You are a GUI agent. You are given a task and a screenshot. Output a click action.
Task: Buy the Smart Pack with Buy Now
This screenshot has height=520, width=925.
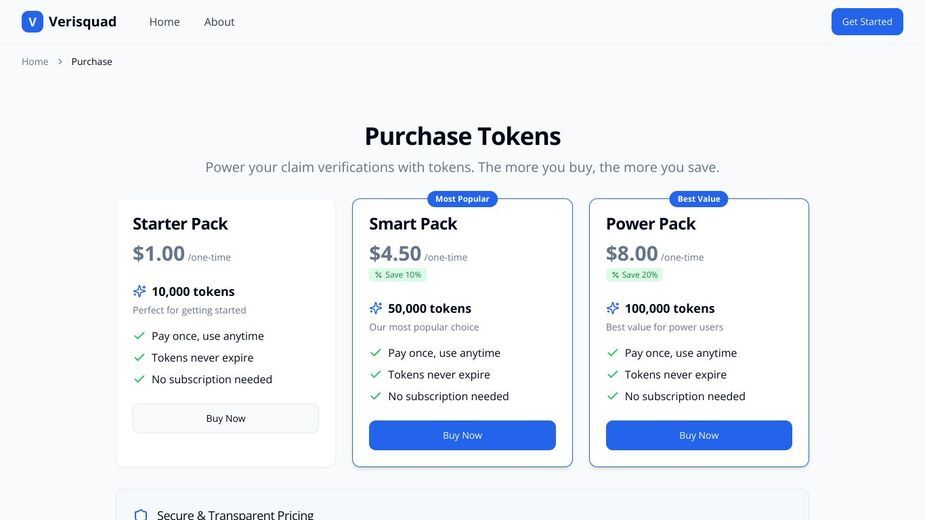click(462, 436)
